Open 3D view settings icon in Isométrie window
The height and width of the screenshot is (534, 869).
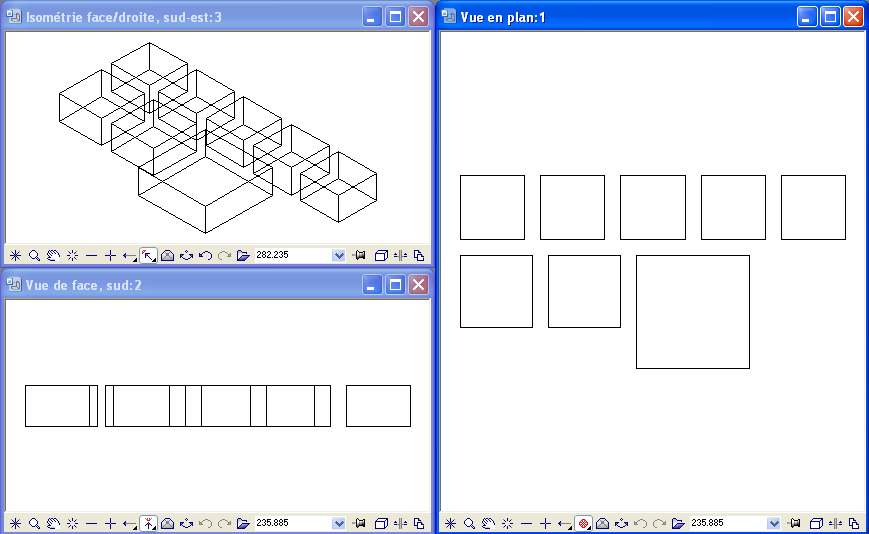point(167,255)
